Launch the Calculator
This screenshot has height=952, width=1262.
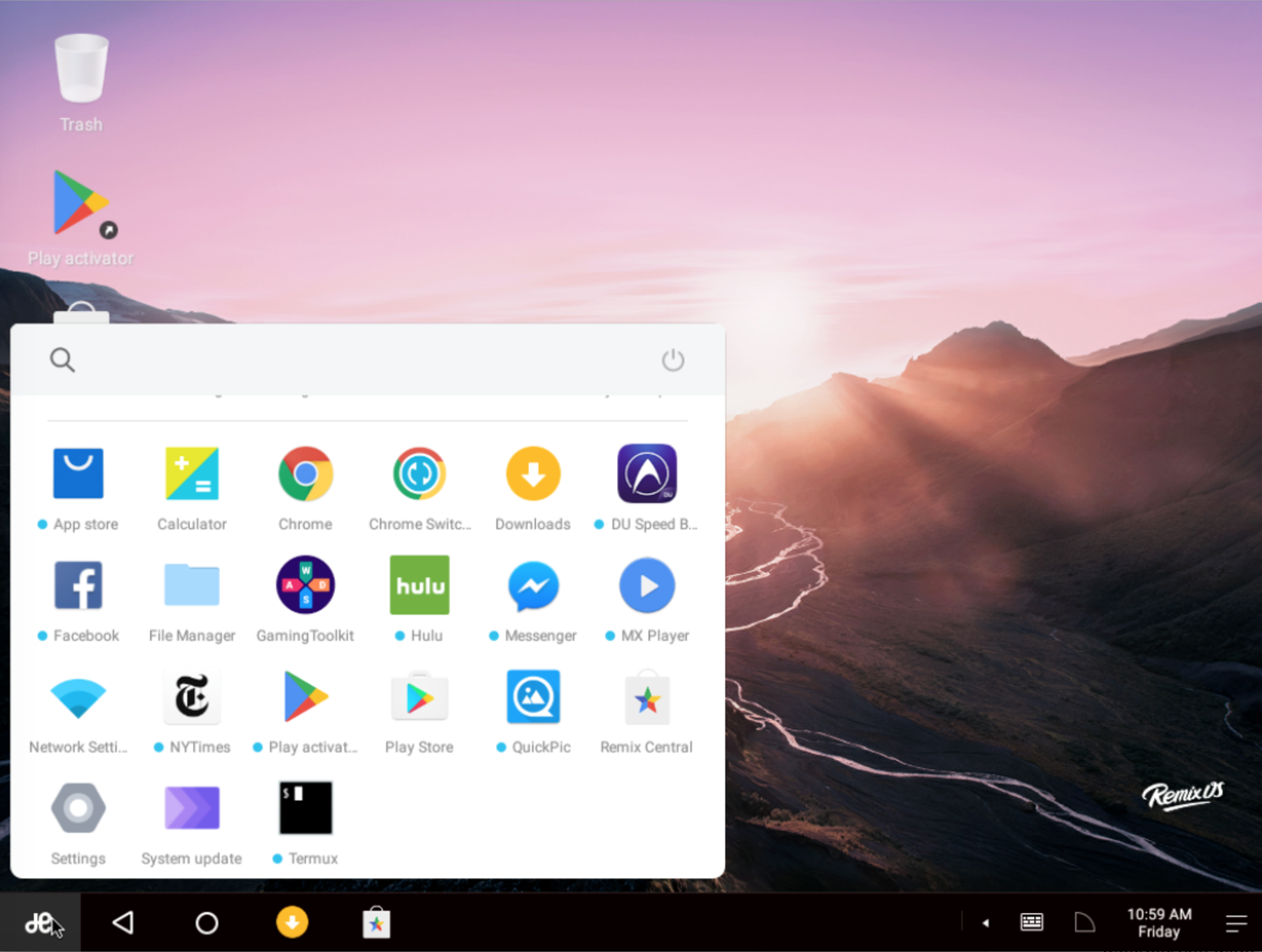coord(191,474)
